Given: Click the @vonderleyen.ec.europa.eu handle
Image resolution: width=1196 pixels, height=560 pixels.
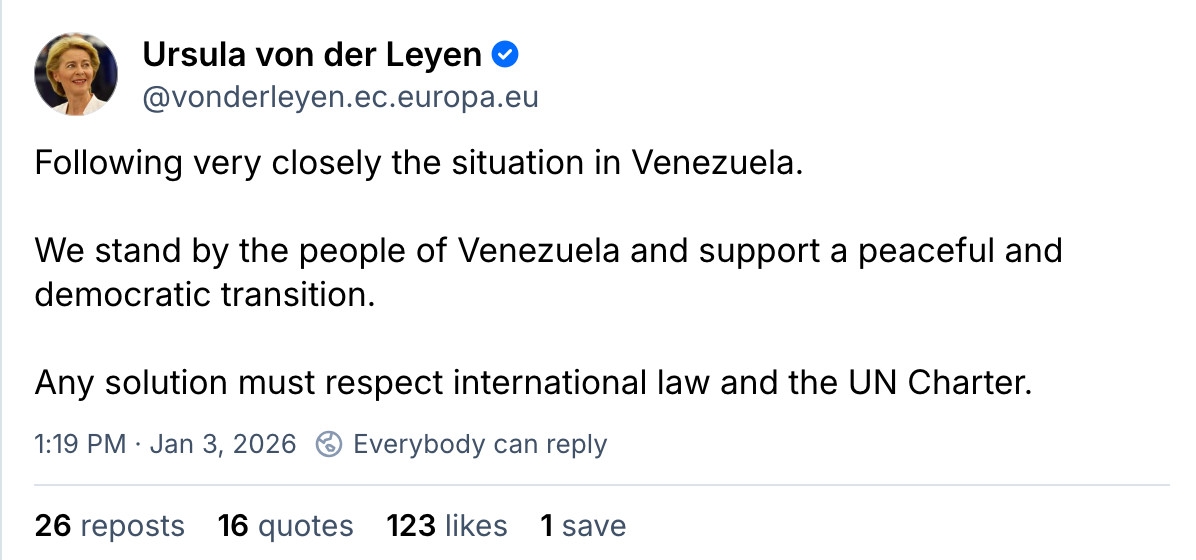Looking at the screenshot, I should click(341, 98).
